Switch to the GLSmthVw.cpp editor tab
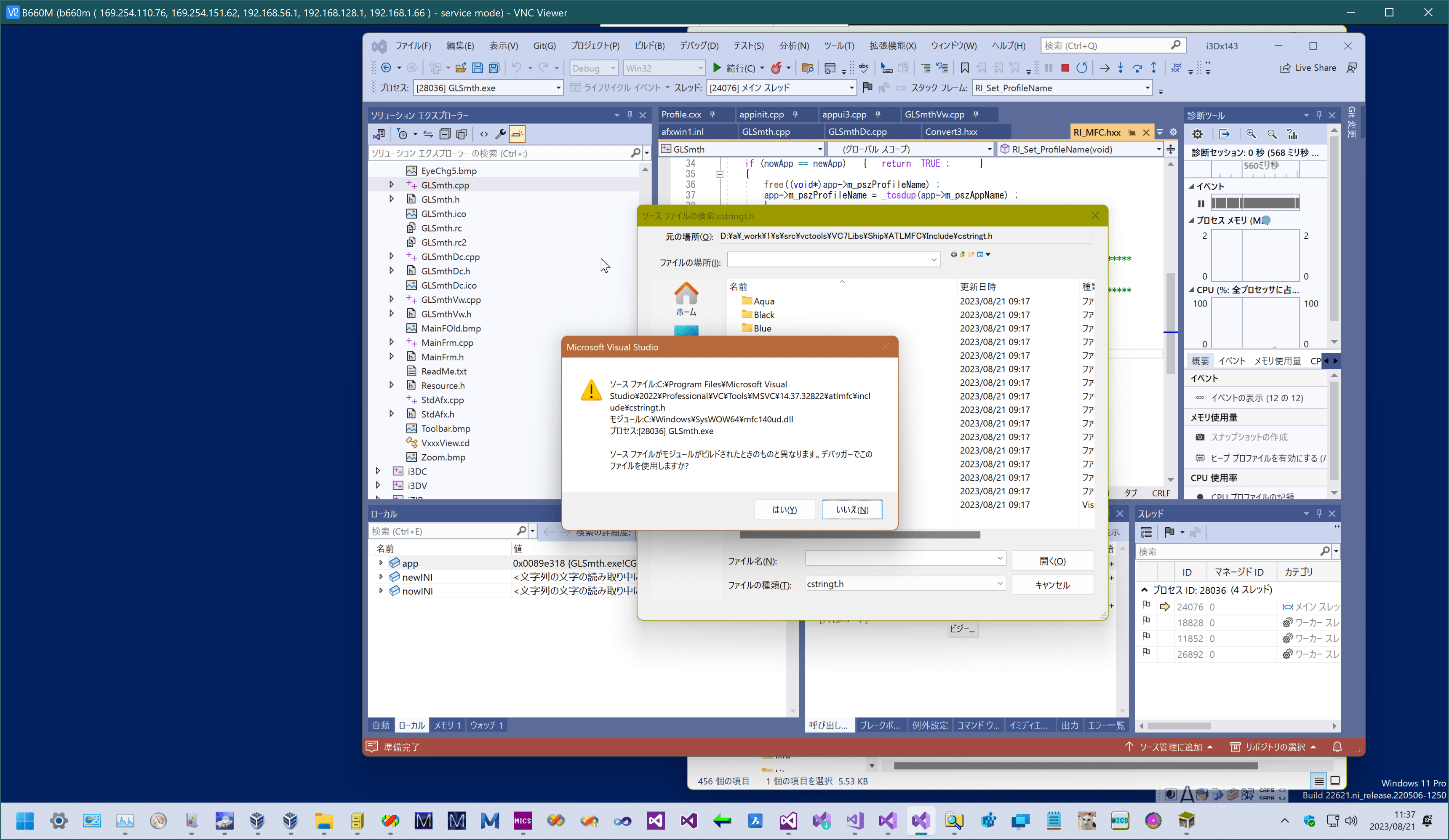Image resolution: width=1449 pixels, height=840 pixels. (934, 115)
